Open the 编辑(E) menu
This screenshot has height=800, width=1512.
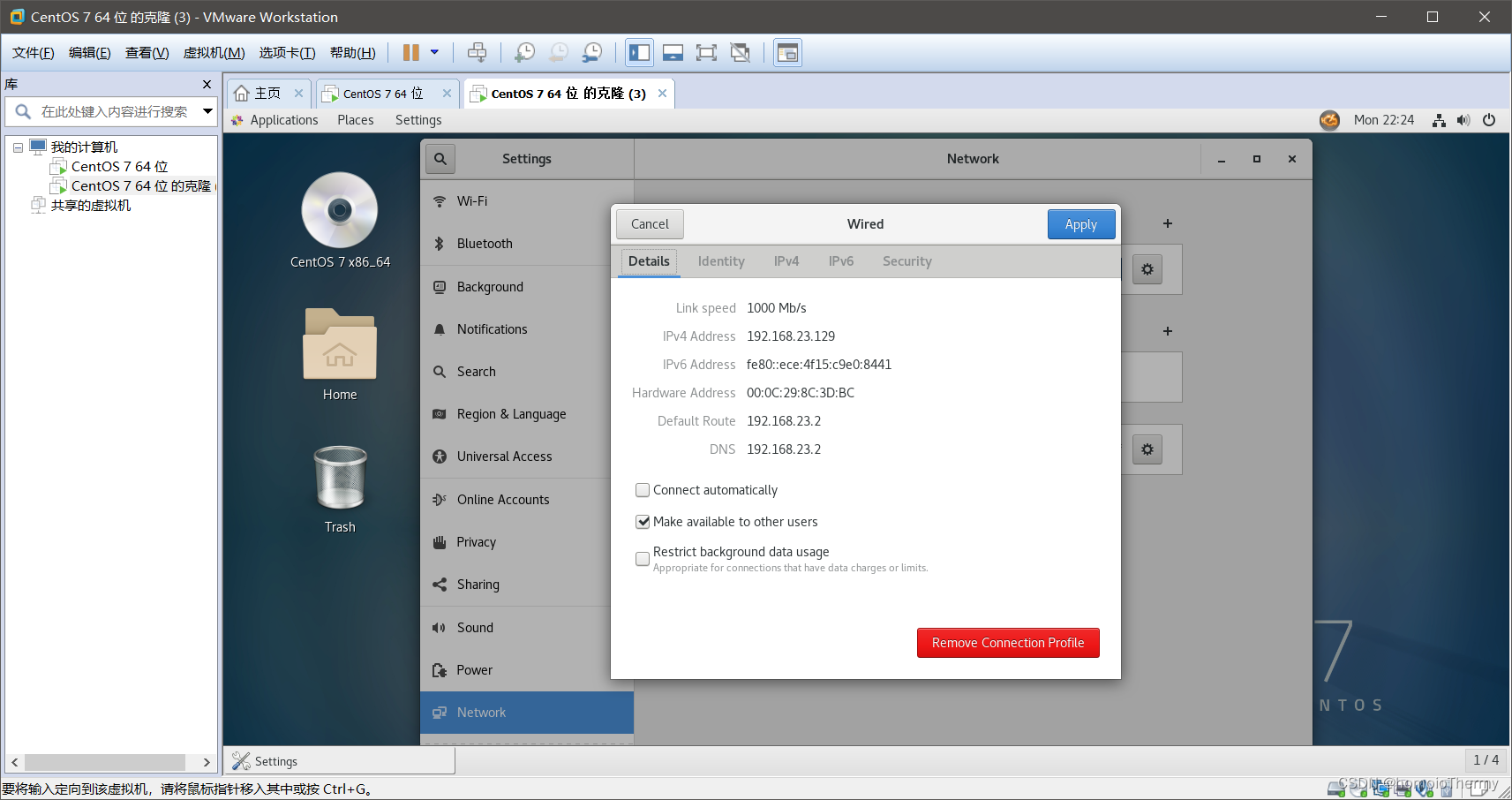(90, 53)
